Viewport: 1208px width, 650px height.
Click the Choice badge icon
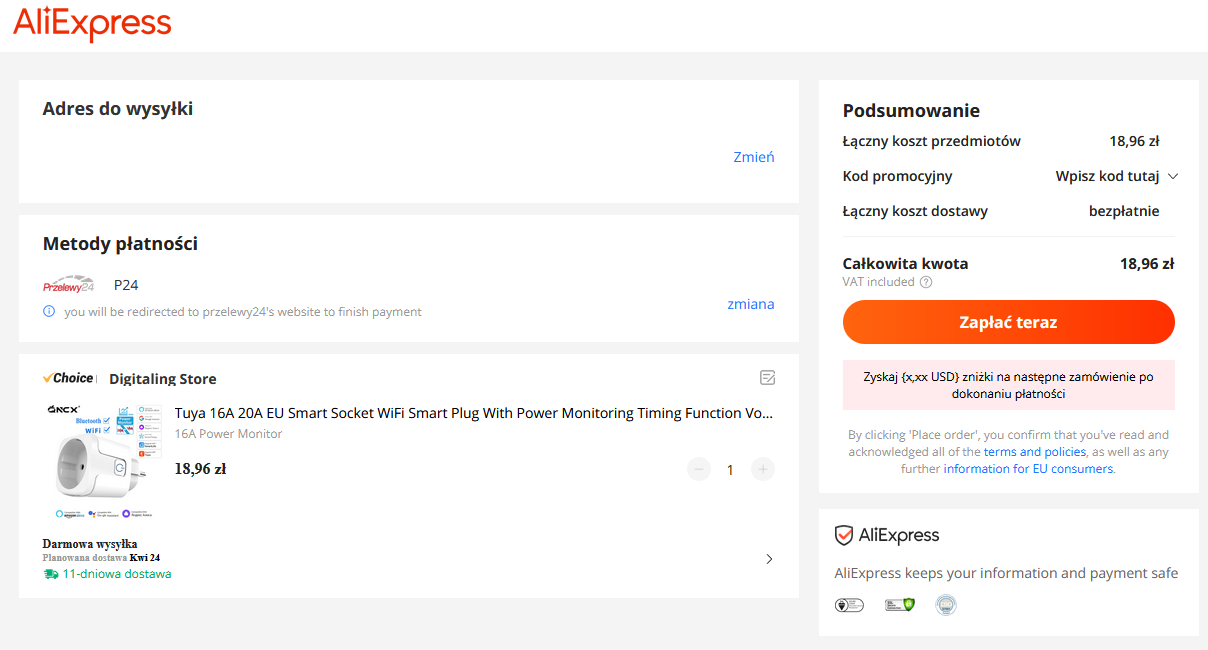point(68,378)
